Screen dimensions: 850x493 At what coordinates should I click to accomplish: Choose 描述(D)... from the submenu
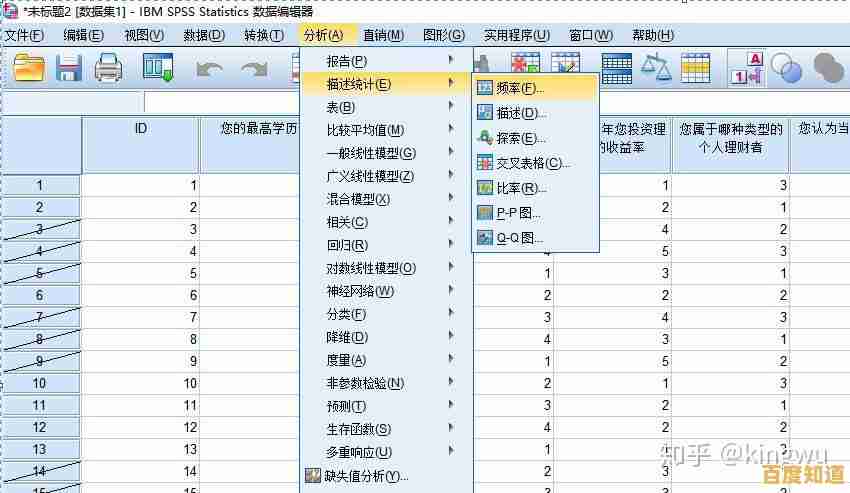pyautogui.click(x=536, y=113)
